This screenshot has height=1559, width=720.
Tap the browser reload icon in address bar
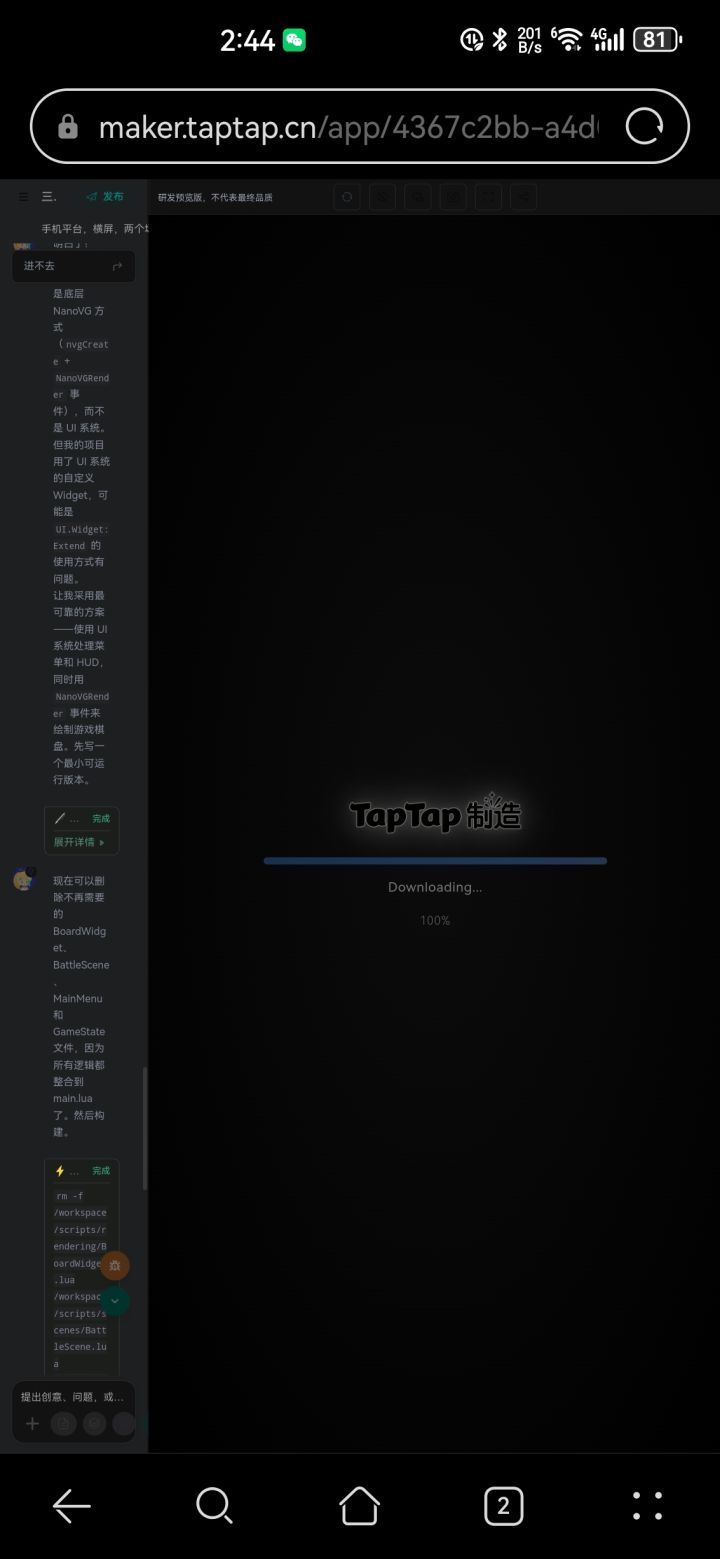pyautogui.click(x=644, y=126)
